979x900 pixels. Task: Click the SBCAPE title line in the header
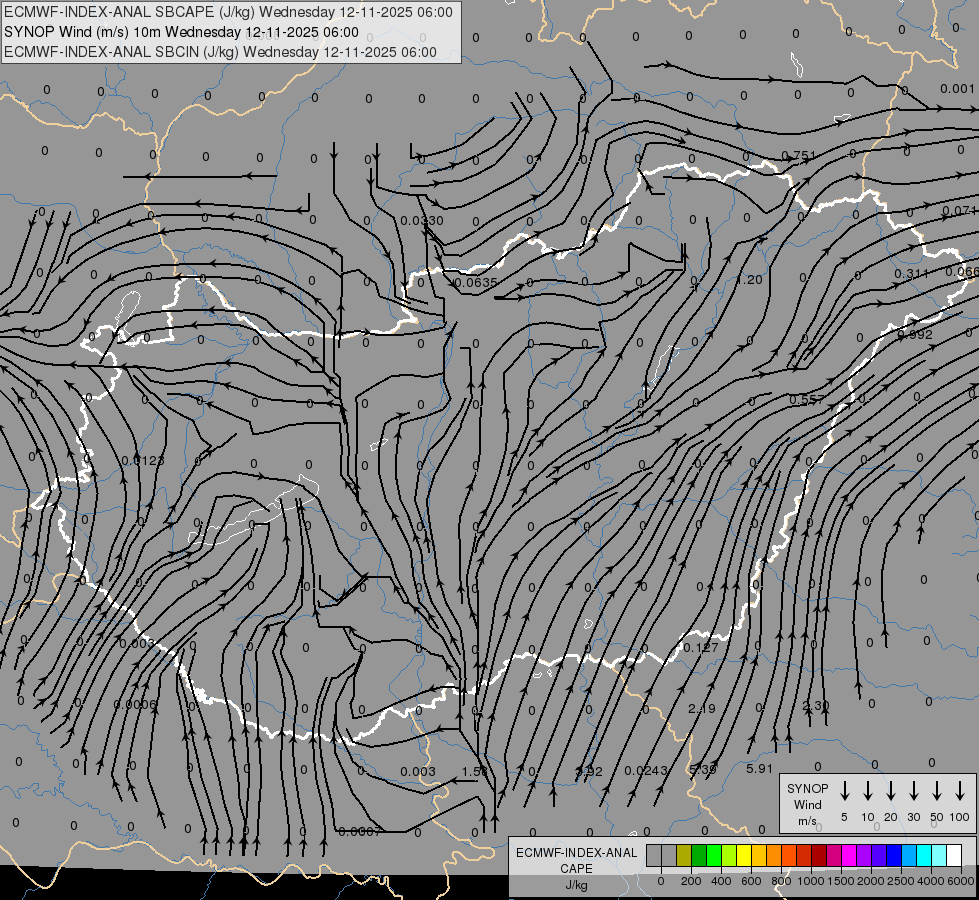228,12
